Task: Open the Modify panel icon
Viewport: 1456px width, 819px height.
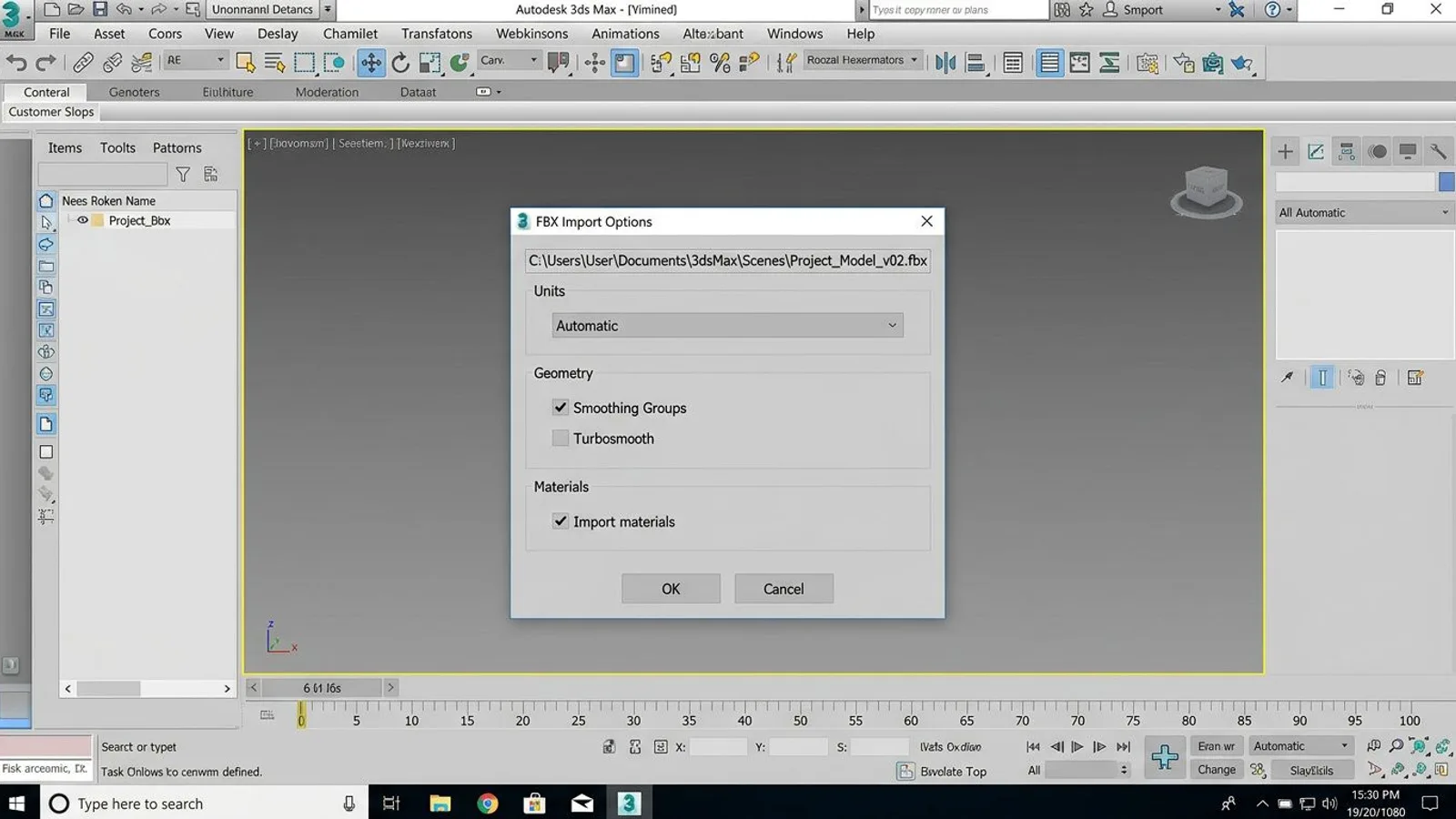Action: pos(1316,152)
